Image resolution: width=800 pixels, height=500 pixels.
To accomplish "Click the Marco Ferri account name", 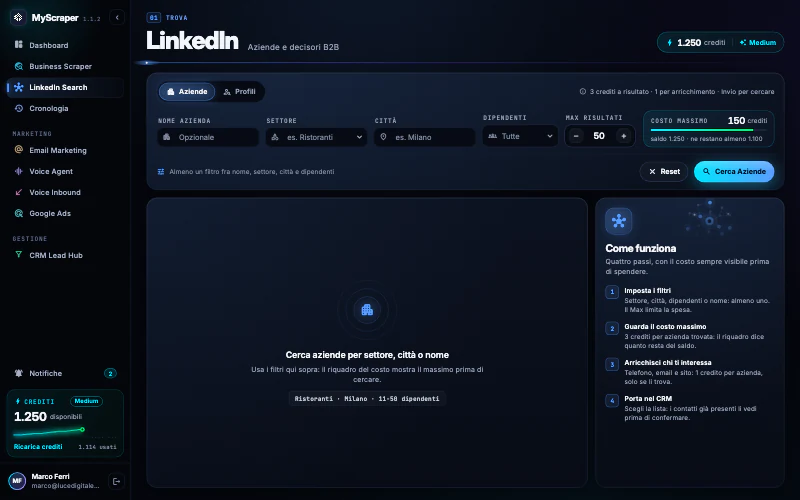I will (x=50, y=476).
